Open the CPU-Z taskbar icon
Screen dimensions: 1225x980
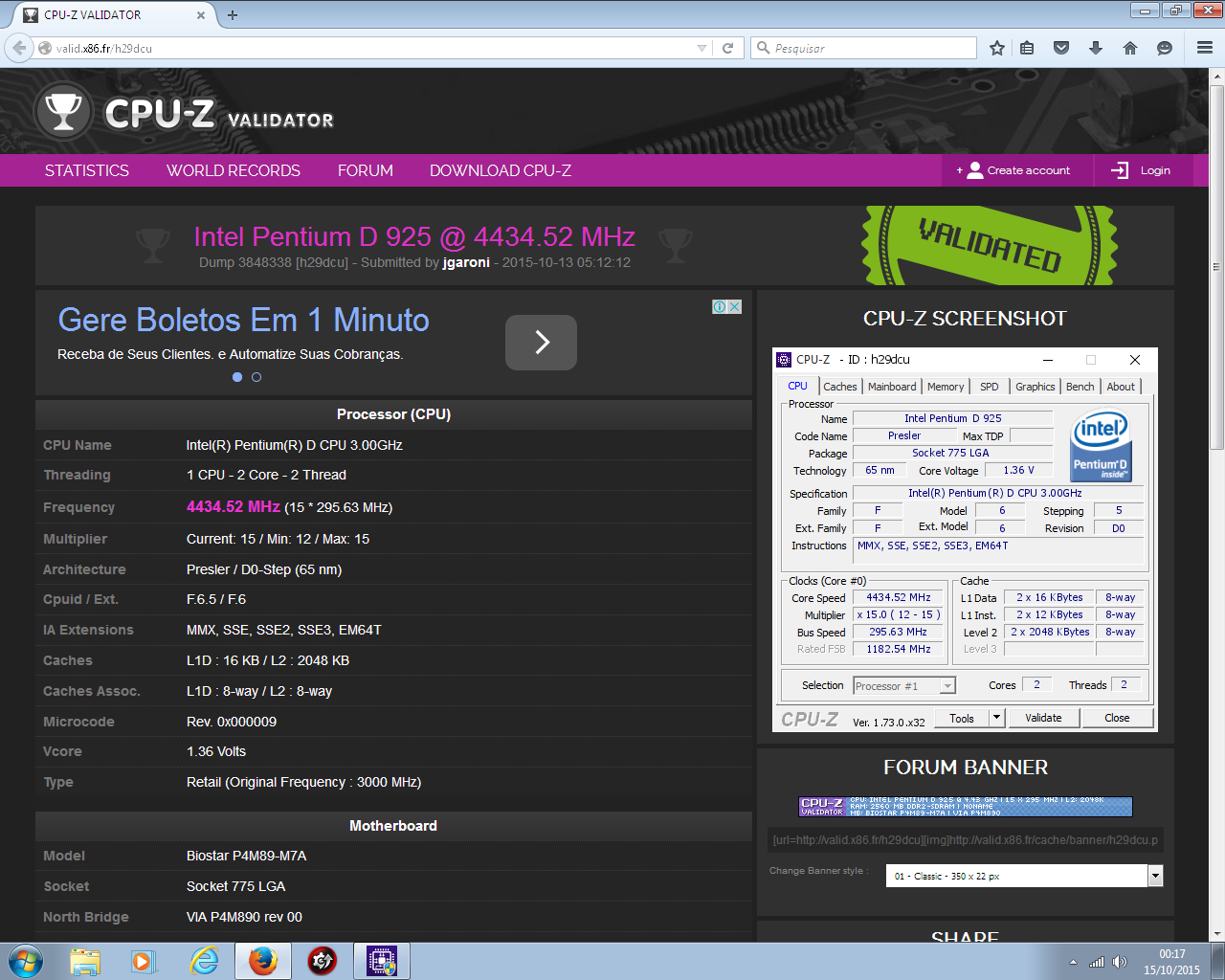[382, 961]
